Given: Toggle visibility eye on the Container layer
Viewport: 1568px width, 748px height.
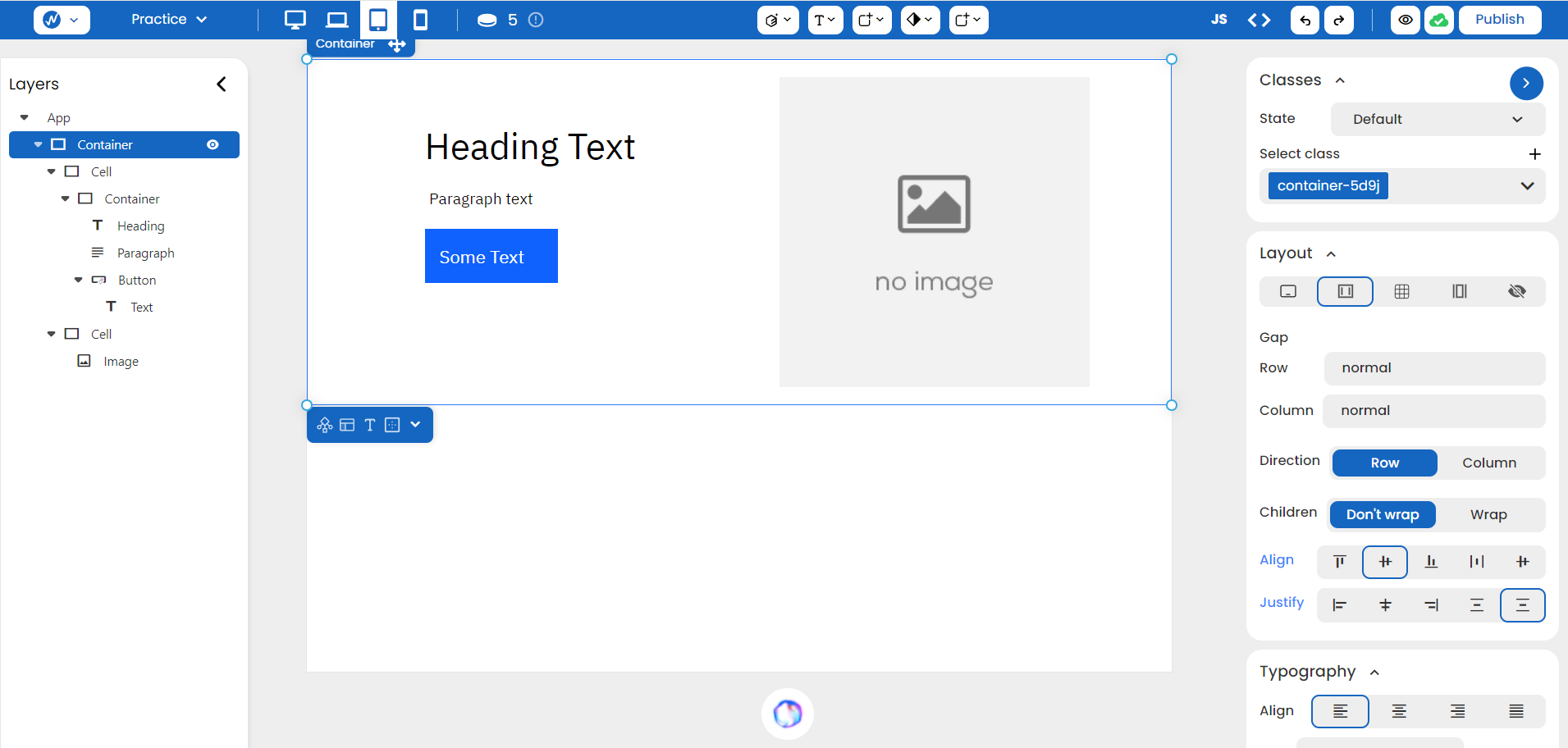Looking at the screenshot, I should coord(213,144).
